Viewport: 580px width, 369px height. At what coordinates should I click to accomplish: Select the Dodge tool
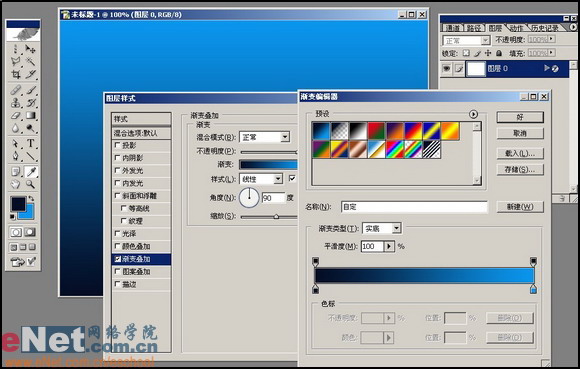tap(31, 128)
